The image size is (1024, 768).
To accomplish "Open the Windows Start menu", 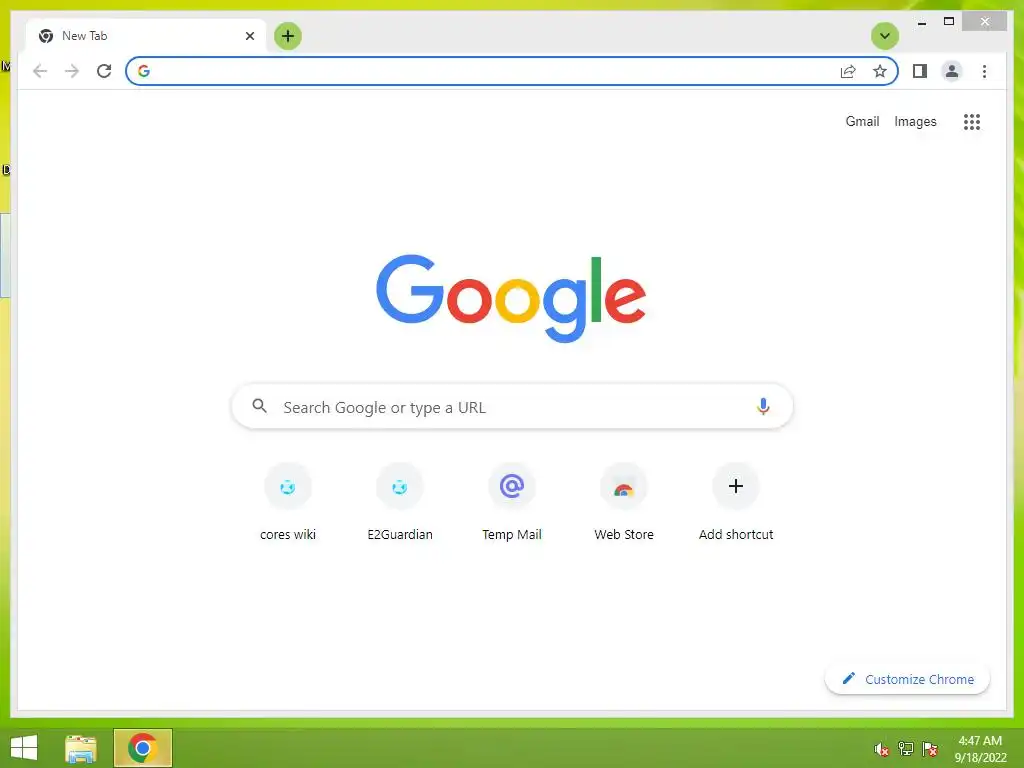I will click(24, 748).
